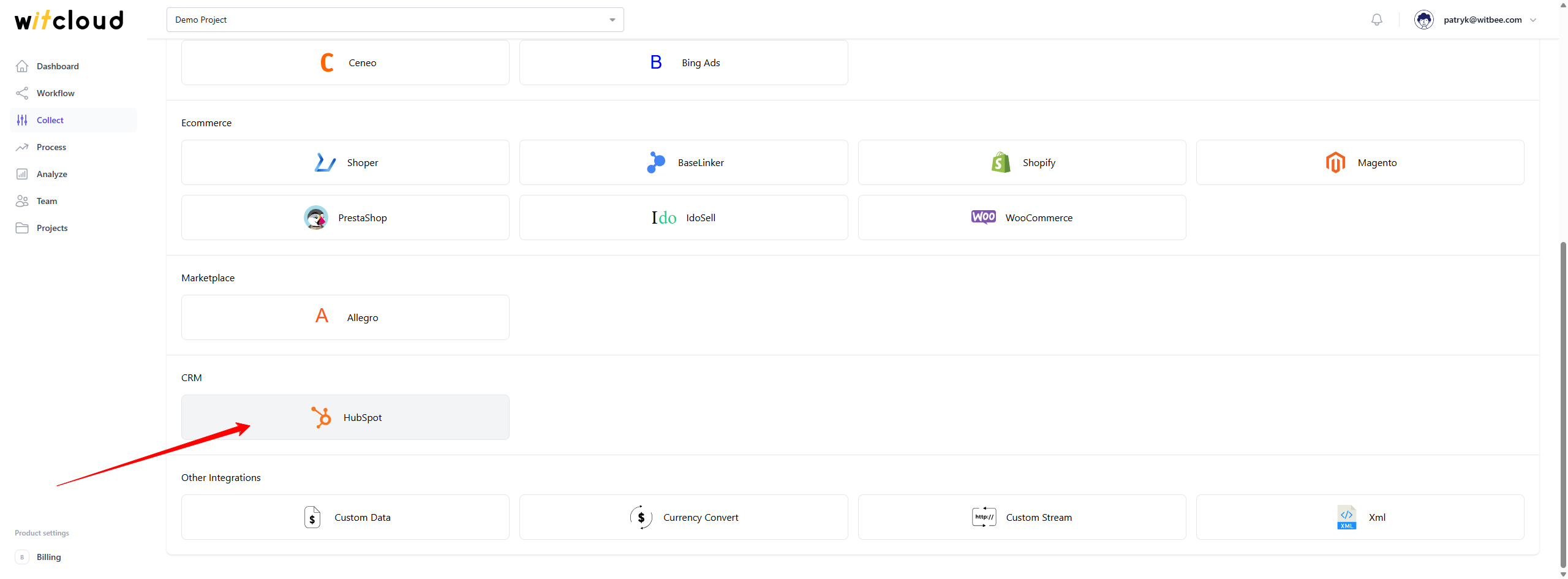Click the scrollbar up arrow

click(x=1563, y=4)
